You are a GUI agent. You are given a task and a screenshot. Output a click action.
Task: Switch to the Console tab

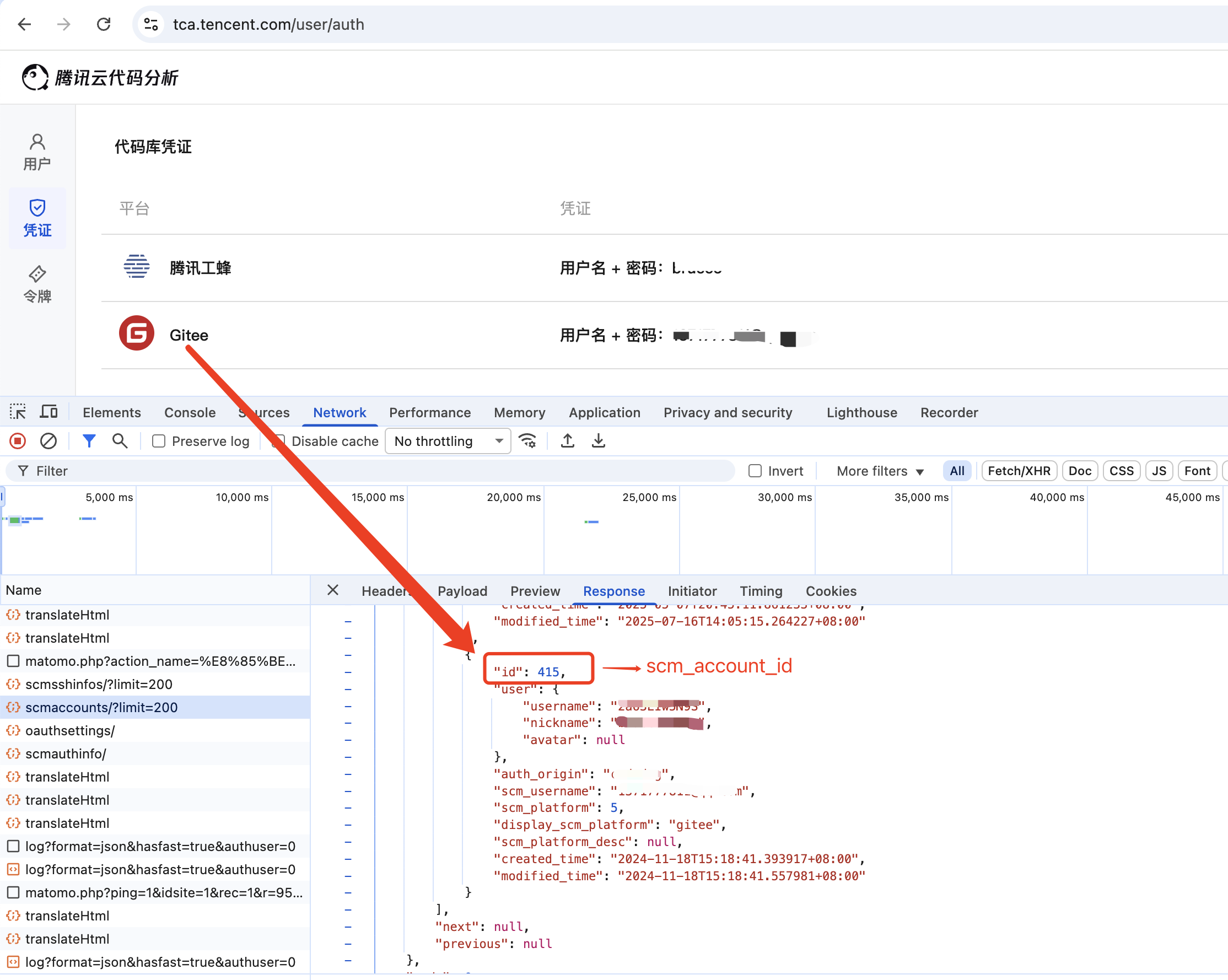tap(190, 412)
